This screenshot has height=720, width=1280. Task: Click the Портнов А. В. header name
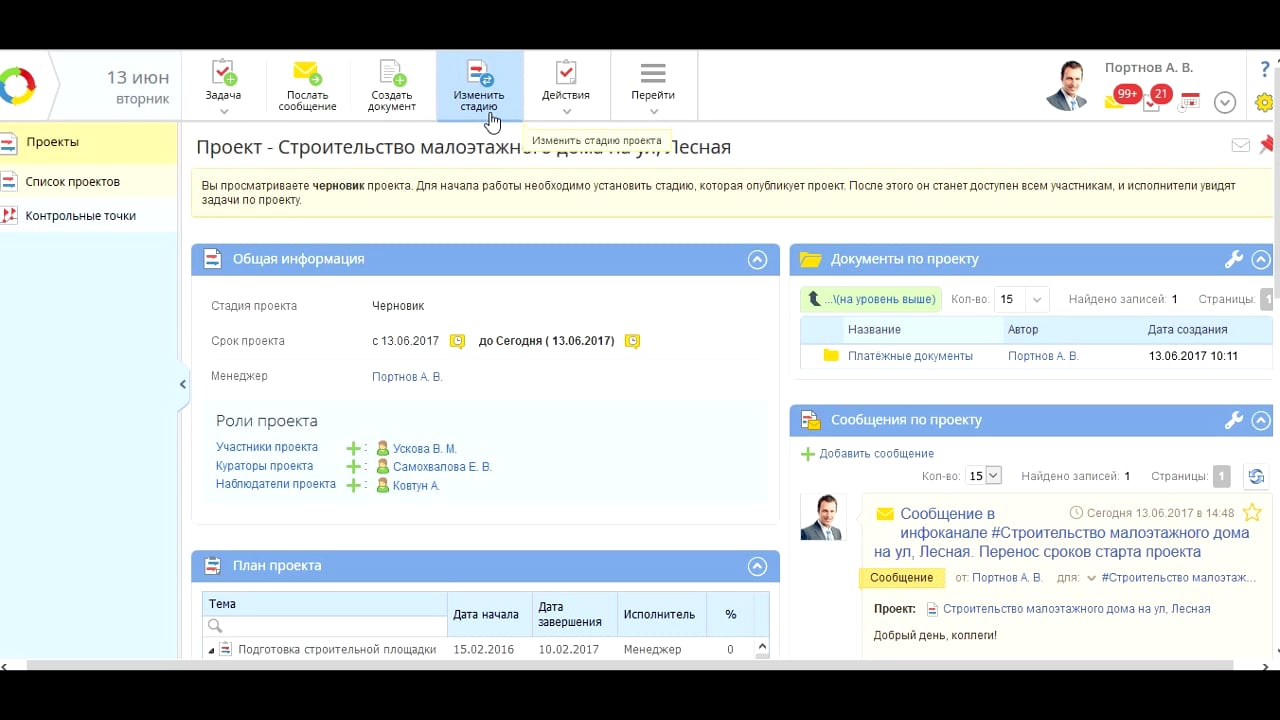[x=1149, y=68]
